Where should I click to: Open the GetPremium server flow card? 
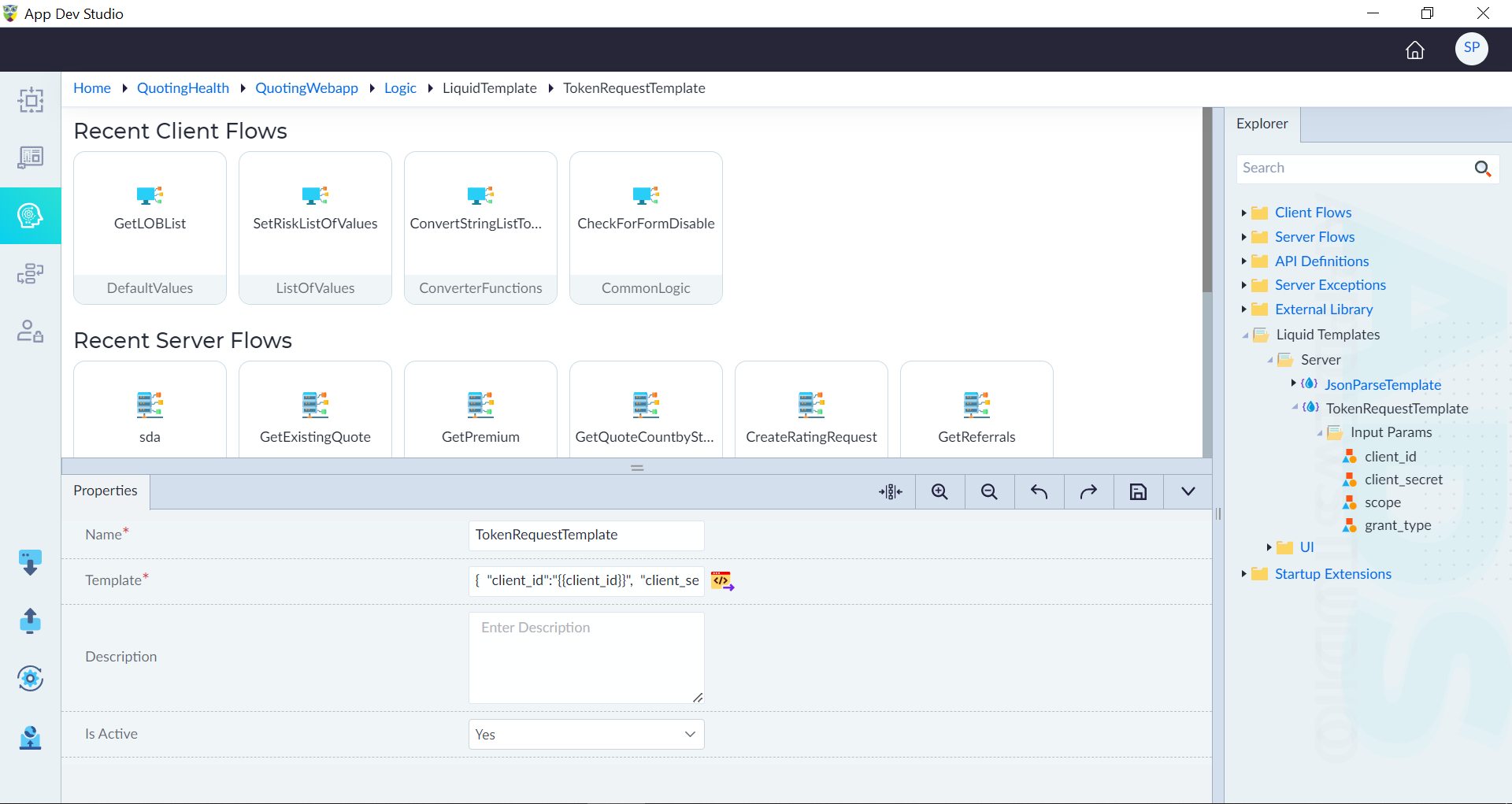pos(480,409)
